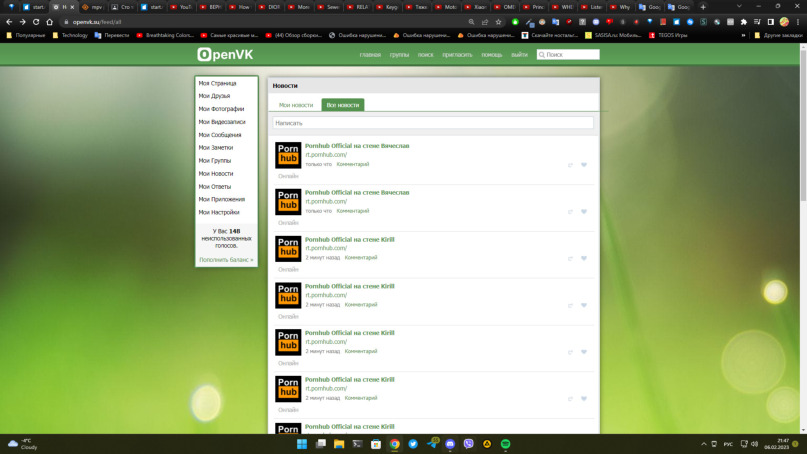Share this page from the address bar
The image size is (807, 454).
coord(485,22)
